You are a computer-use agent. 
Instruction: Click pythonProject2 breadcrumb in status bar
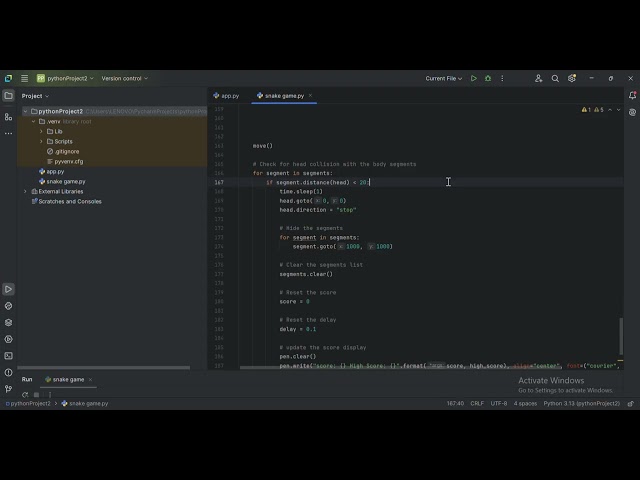(28, 404)
